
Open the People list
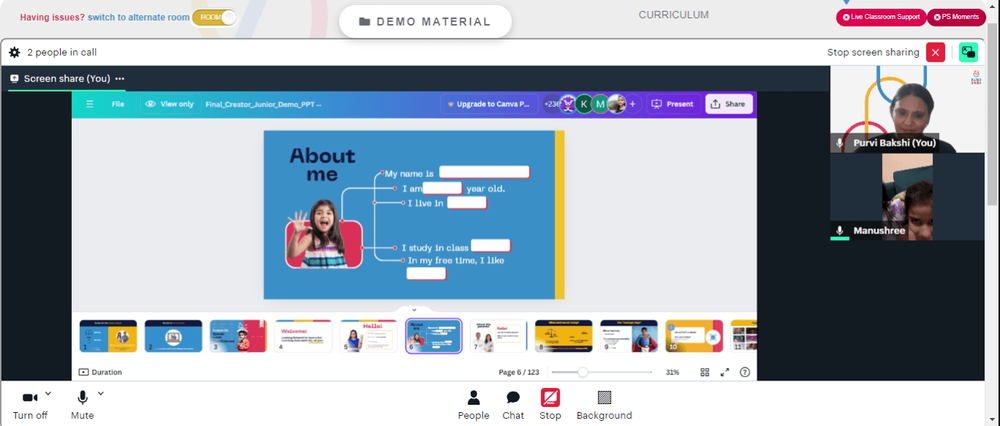pyautogui.click(x=473, y=406)
